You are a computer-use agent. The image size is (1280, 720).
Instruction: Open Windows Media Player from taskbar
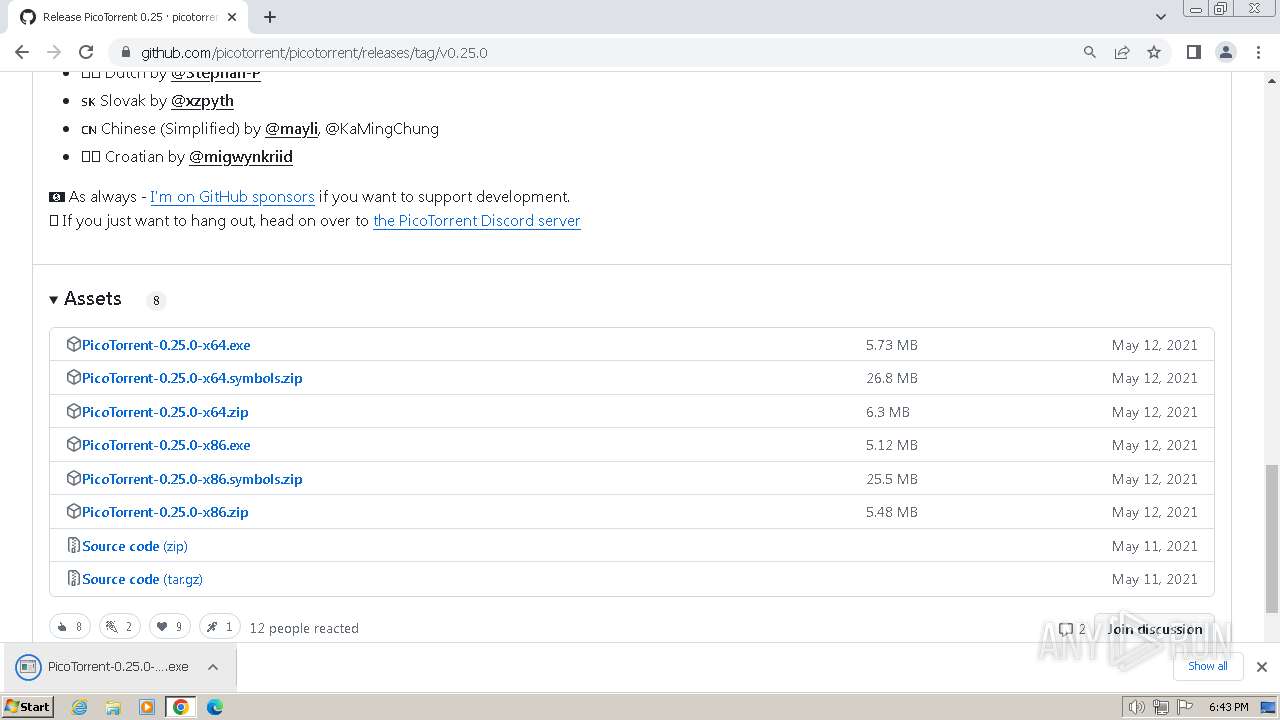pyautogui.click(x=147, y=707)
